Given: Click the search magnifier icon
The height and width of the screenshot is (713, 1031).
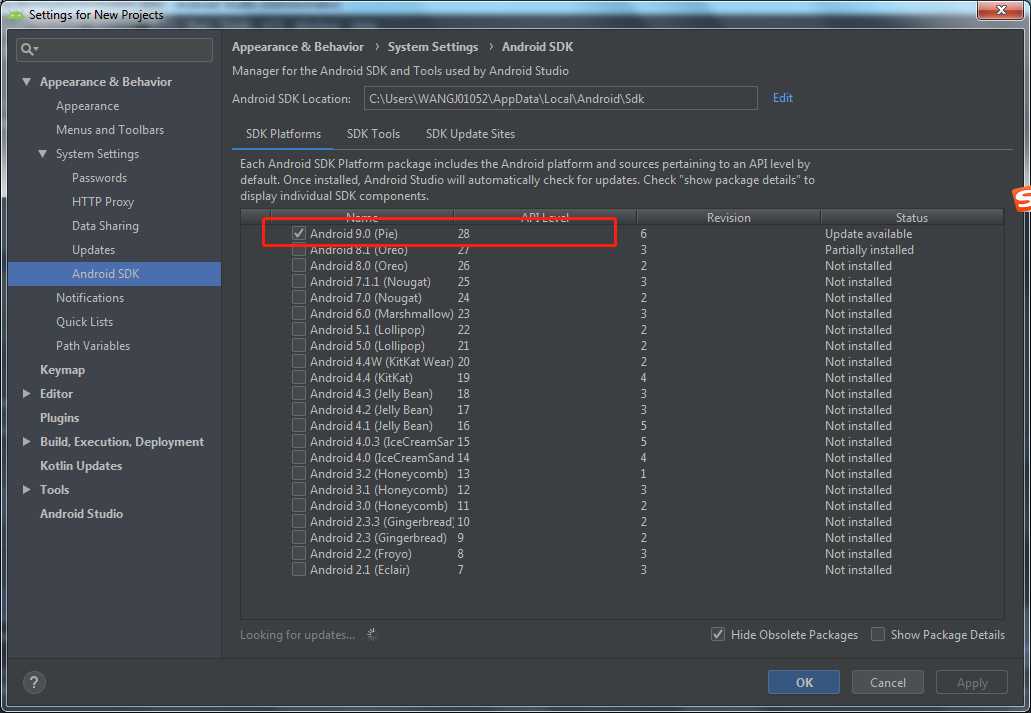Looking at the screenshot, I should (x=29, y=49).
